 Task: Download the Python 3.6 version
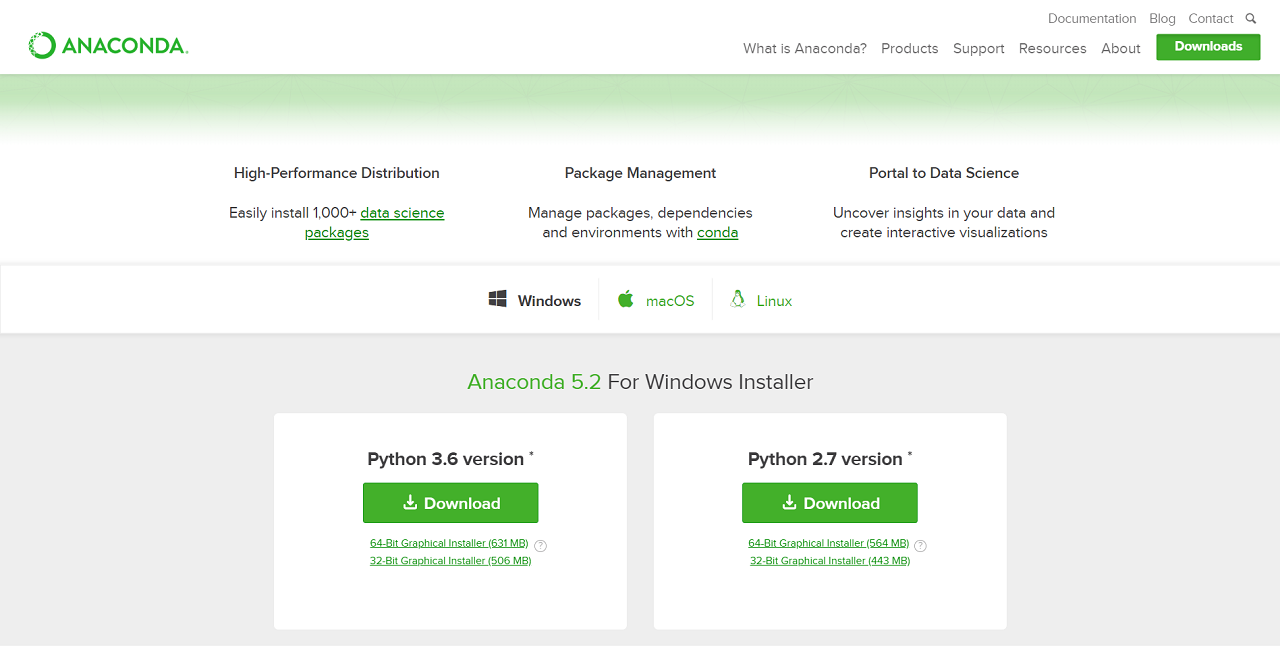450,503
